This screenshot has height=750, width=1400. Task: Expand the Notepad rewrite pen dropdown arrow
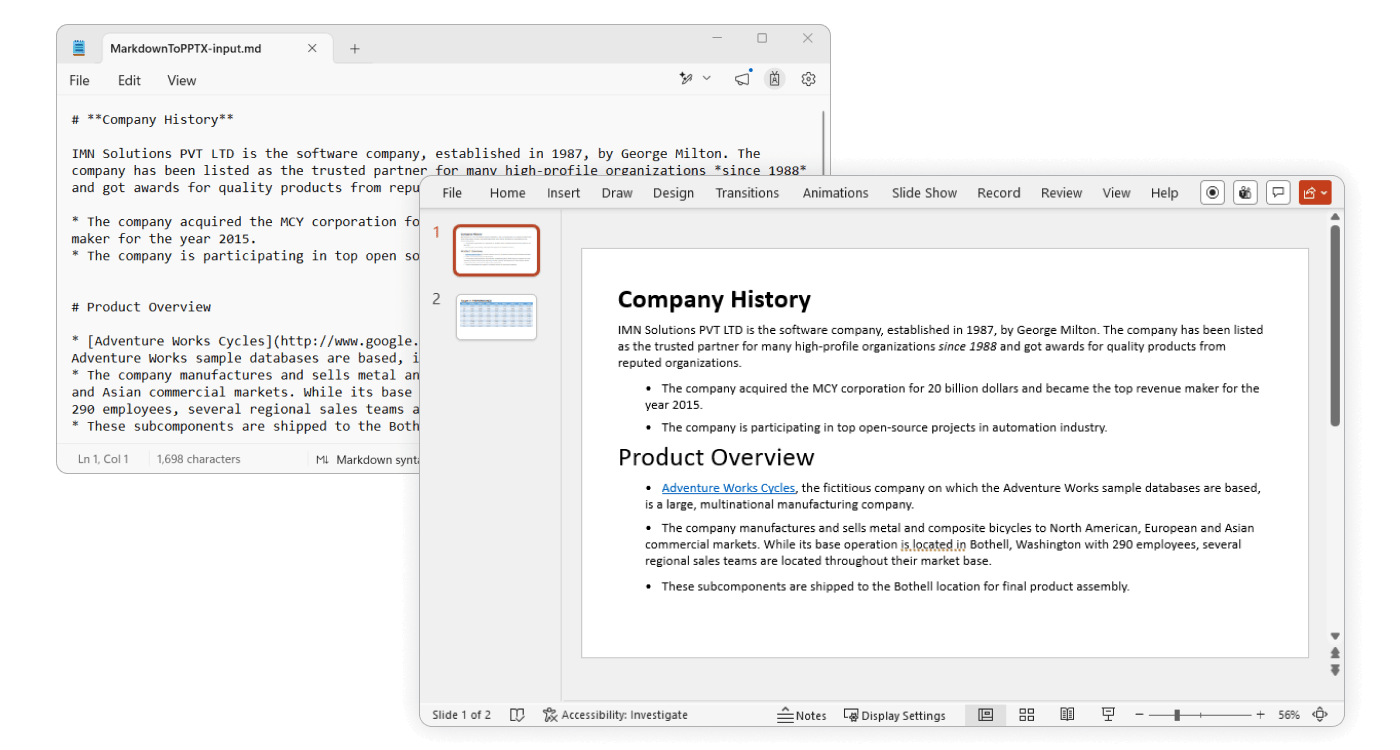(707, 79)
